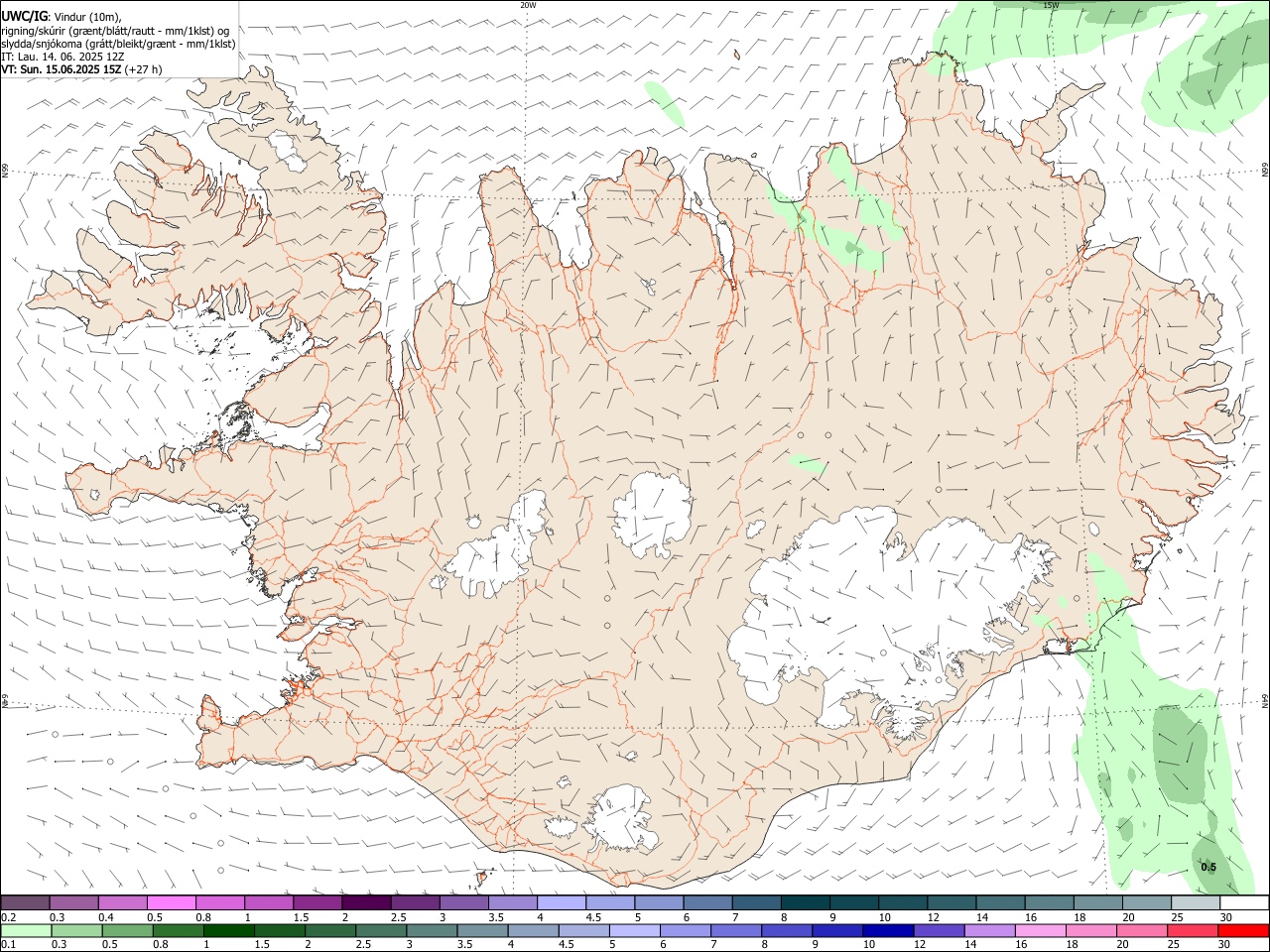Click the 'UWC/IG' title text
1270x952 pixels.
(24, 16)
